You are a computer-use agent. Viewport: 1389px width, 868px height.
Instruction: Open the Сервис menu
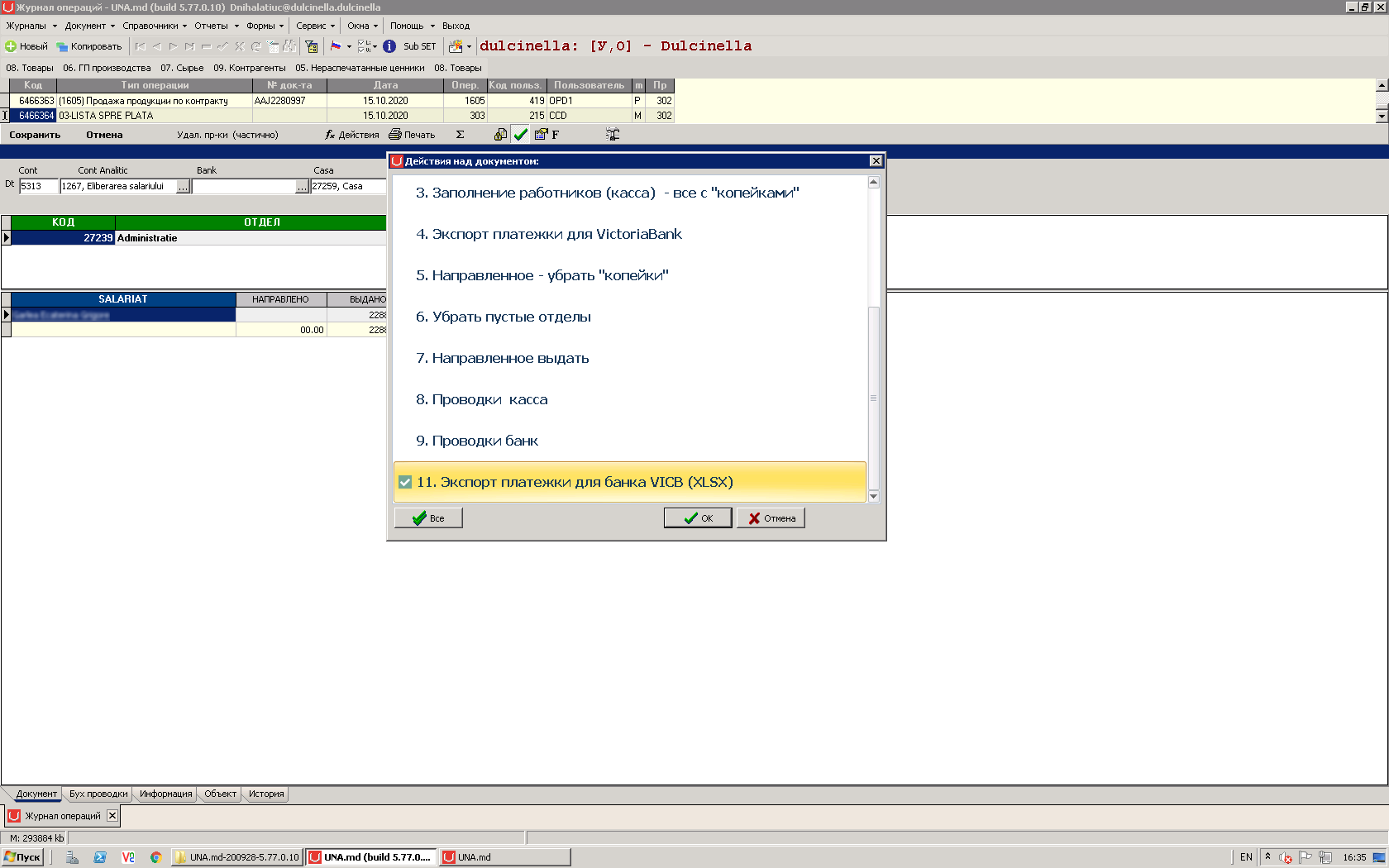click(316, 26)
